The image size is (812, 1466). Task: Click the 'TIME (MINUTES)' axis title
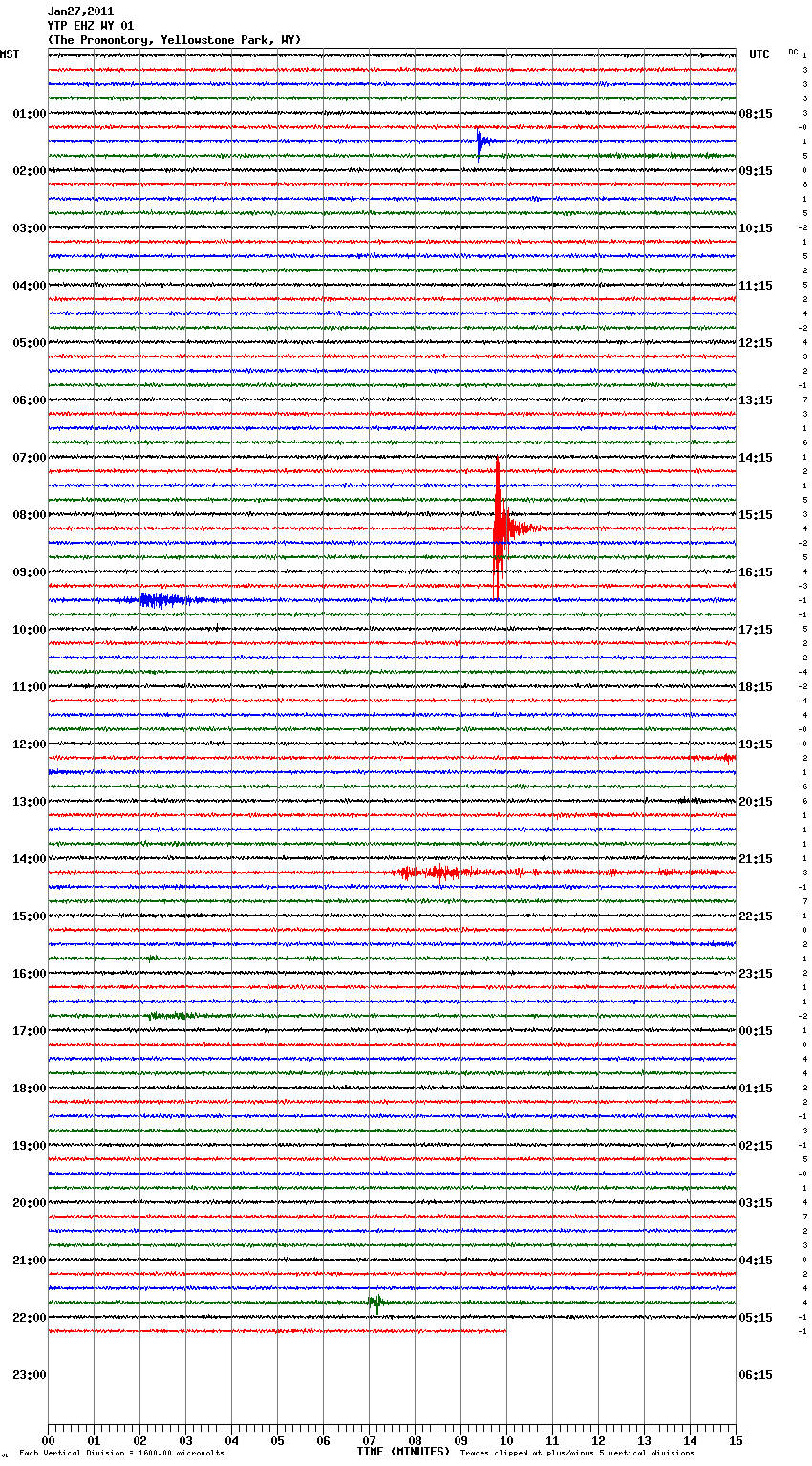pos(403,1452)
